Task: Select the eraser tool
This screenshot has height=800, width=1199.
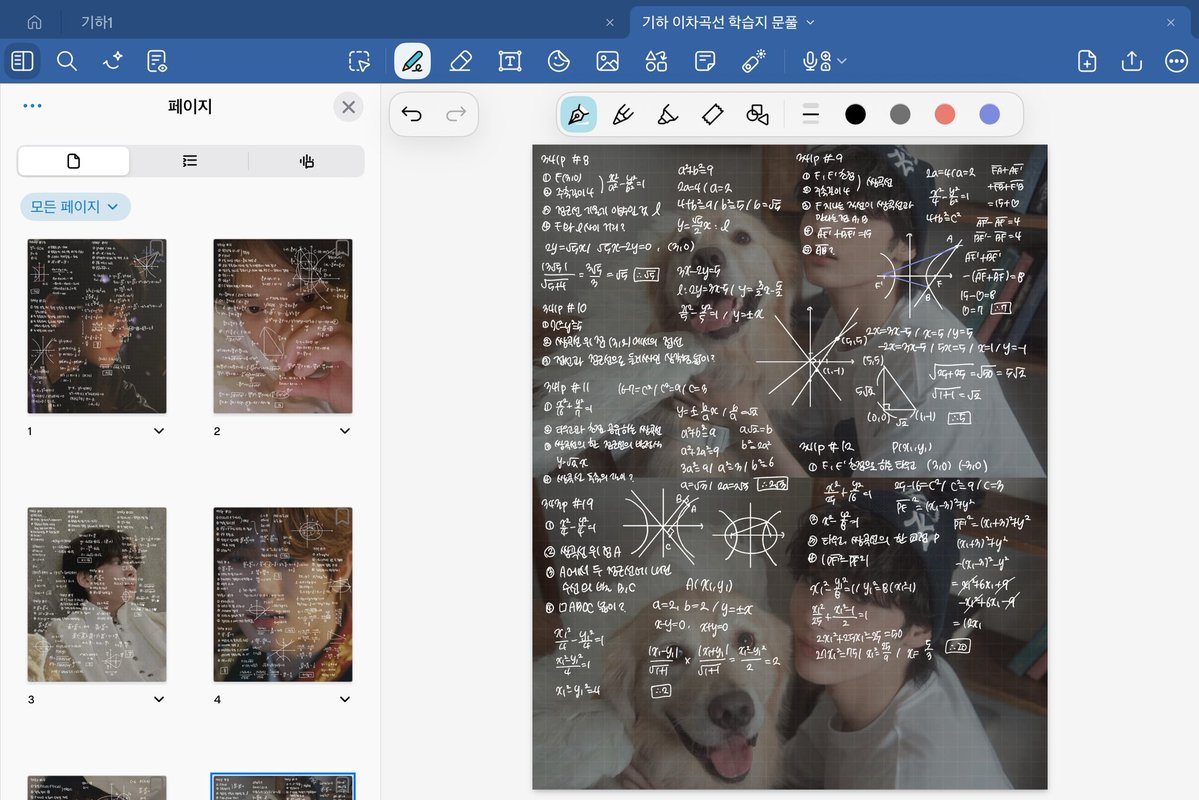Action: point(460,61)
